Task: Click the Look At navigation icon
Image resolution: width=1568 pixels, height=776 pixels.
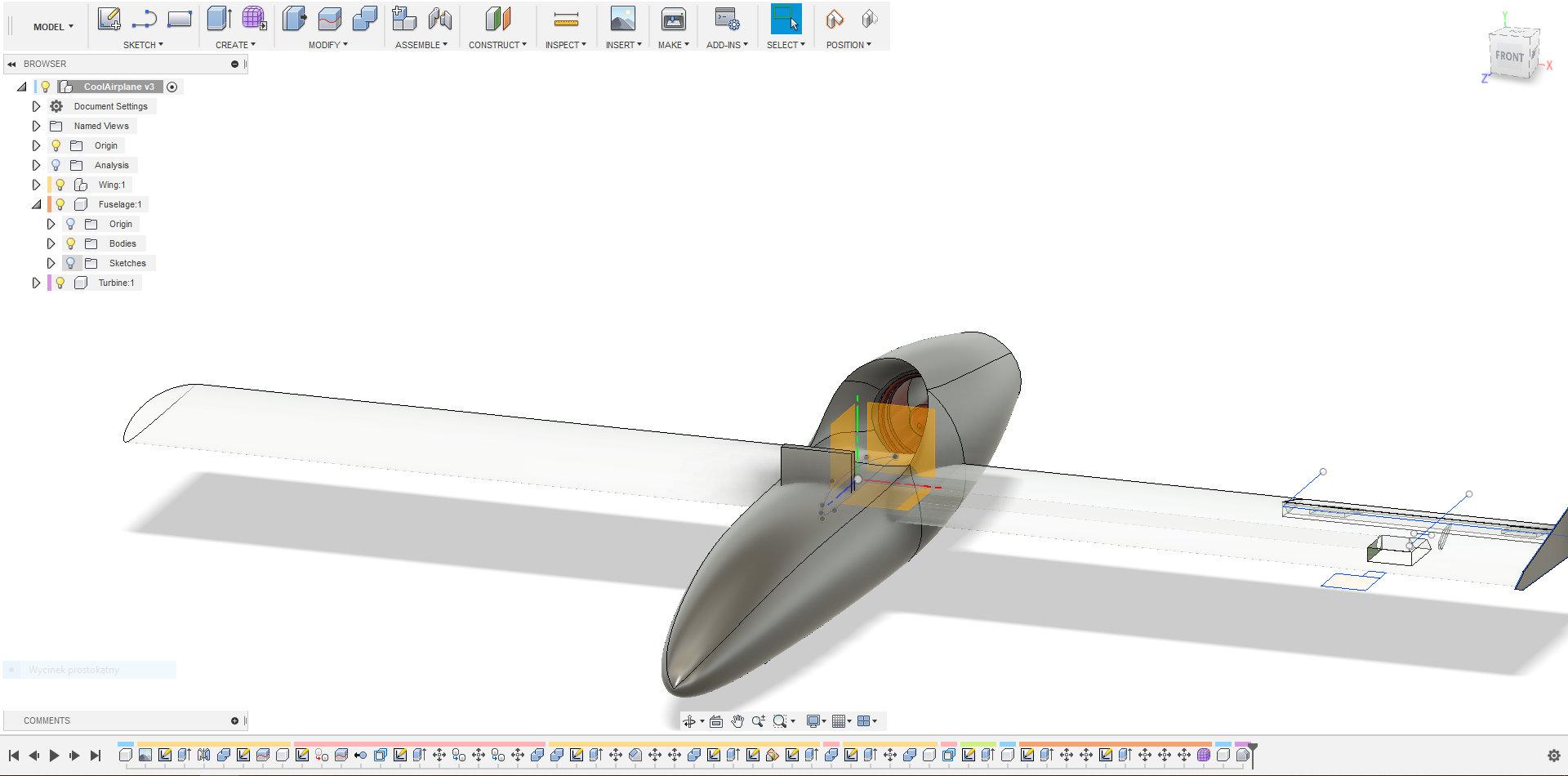Action: pos(716,721)
